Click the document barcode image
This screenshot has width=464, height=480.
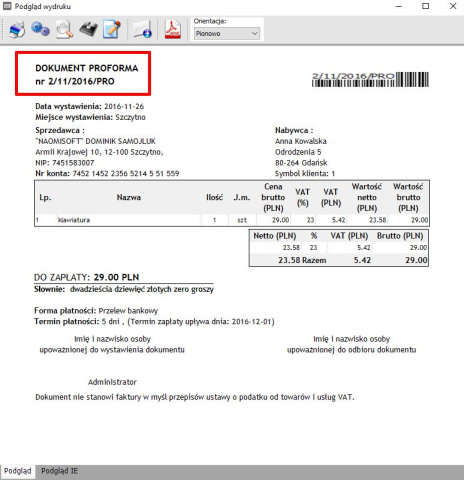click(370, 80)
